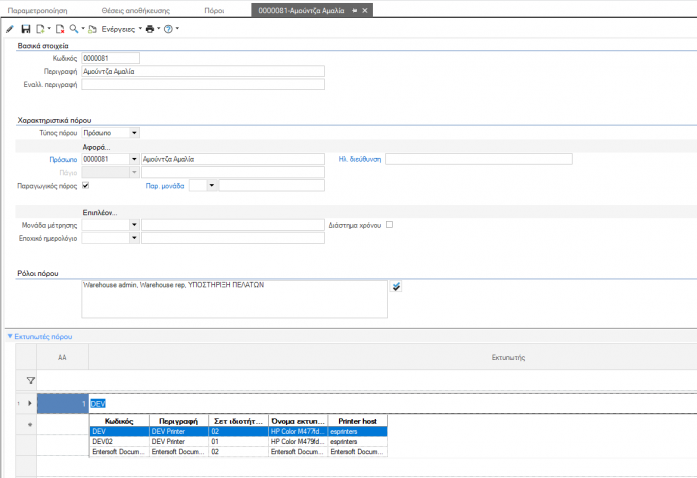Image resolution: width=697 pixels, height=478 pixels.
Task: Open the Εποχικό ημερολόγιο dropdown arrow
Action: [134, 238]
